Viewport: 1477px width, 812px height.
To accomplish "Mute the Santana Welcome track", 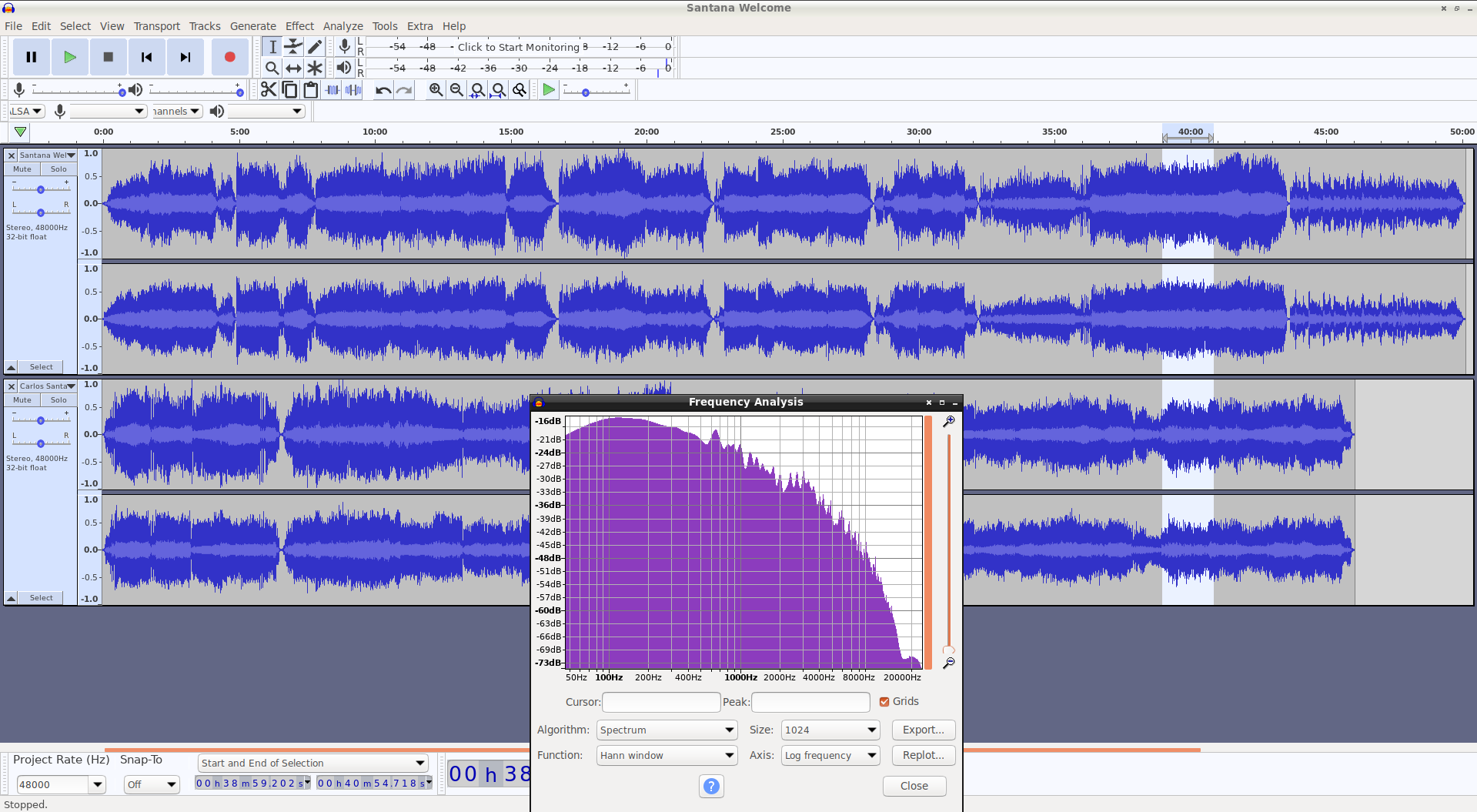I will (22, 169).
